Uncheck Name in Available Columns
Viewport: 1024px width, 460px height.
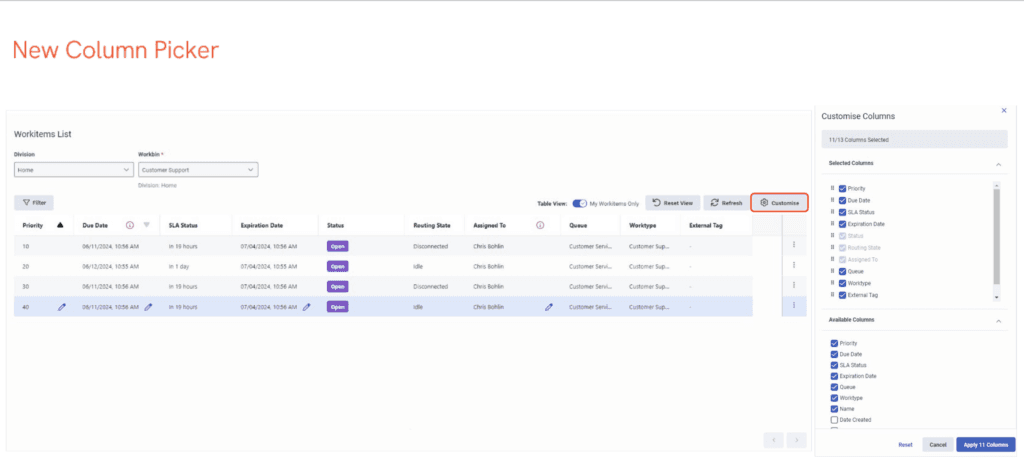tap(834, 409)
